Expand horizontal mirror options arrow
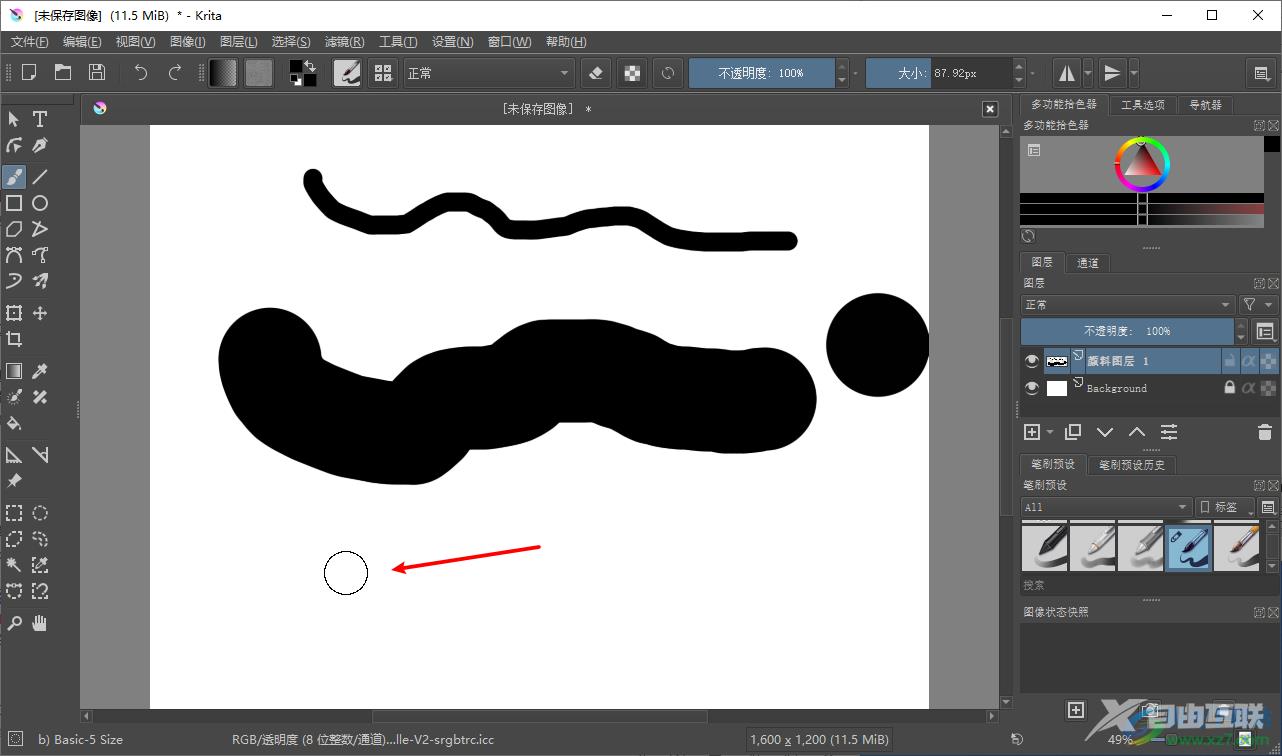 click(1089, 72)
